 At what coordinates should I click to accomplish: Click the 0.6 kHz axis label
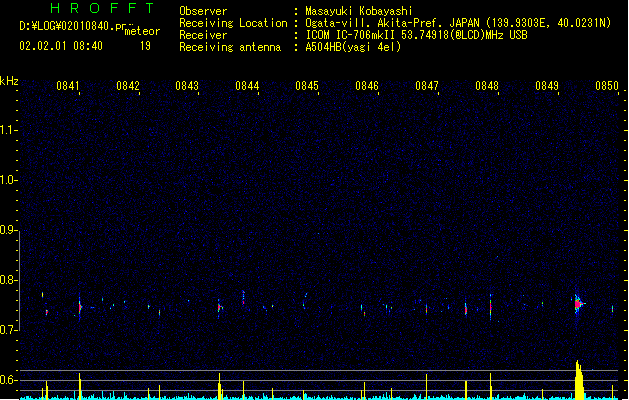click(x=8, y=380)
